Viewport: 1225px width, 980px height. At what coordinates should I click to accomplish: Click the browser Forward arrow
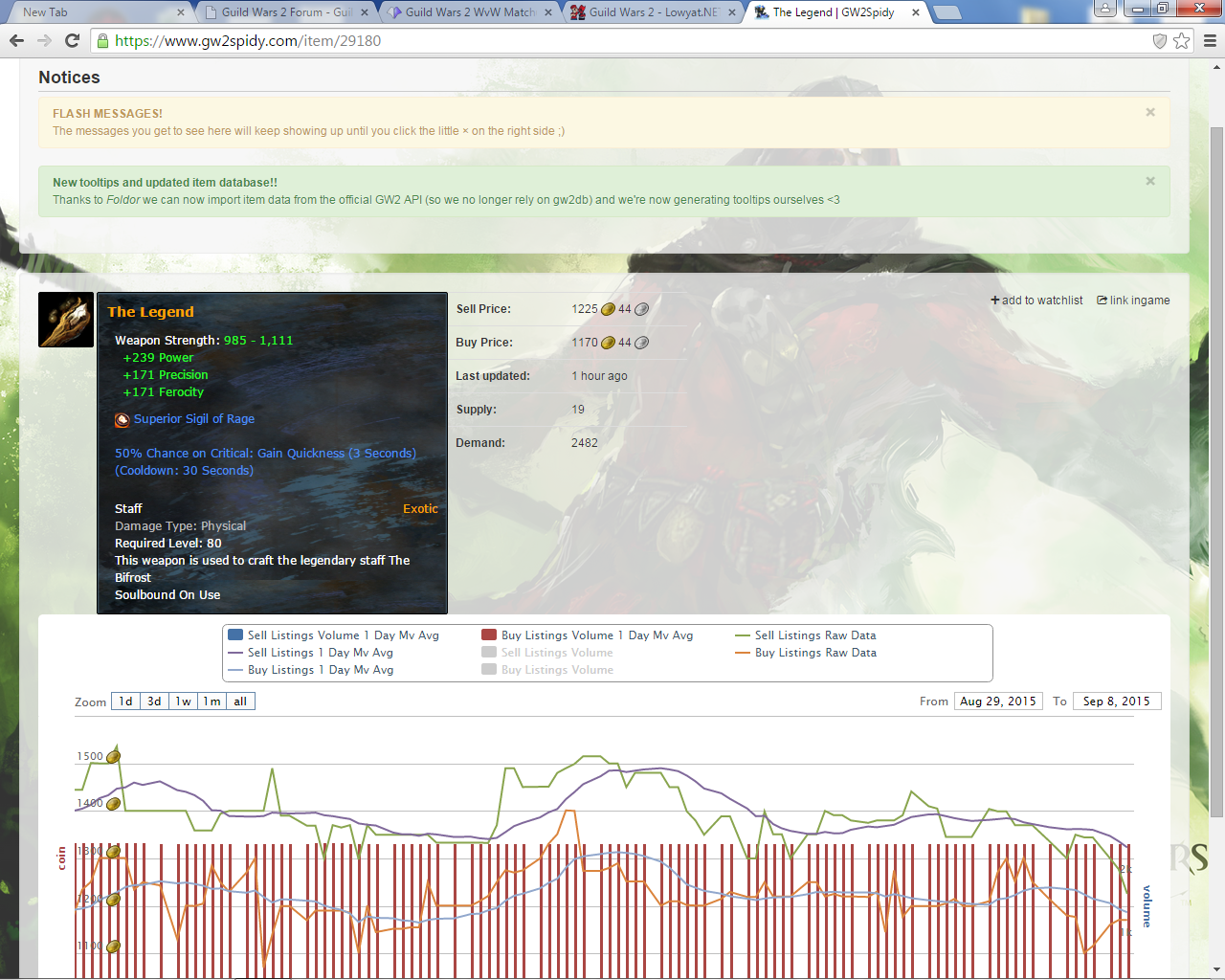click(x=44, y=40)
